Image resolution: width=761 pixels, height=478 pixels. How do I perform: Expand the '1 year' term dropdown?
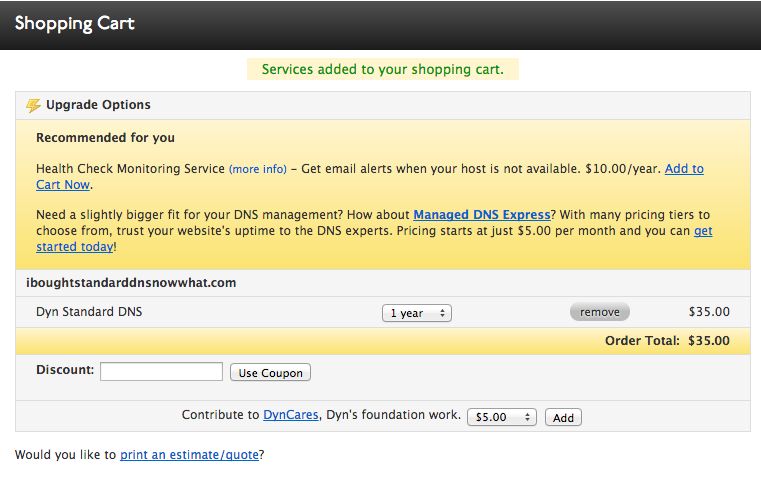(416, 313)
